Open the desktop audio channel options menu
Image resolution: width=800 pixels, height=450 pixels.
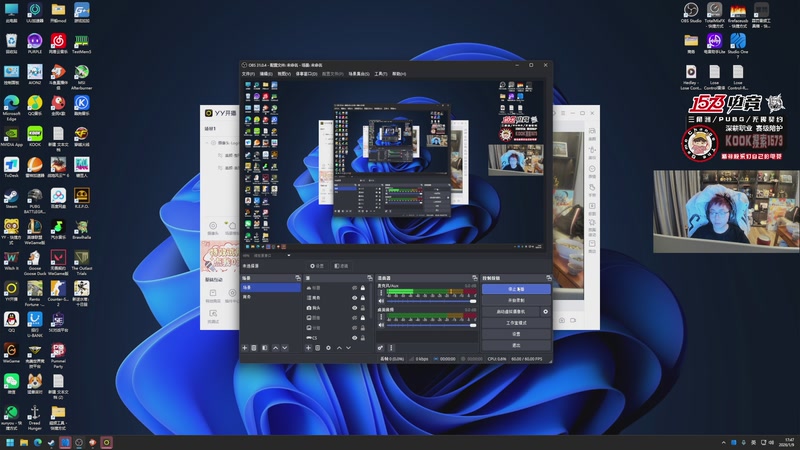[x=381, y=317]
